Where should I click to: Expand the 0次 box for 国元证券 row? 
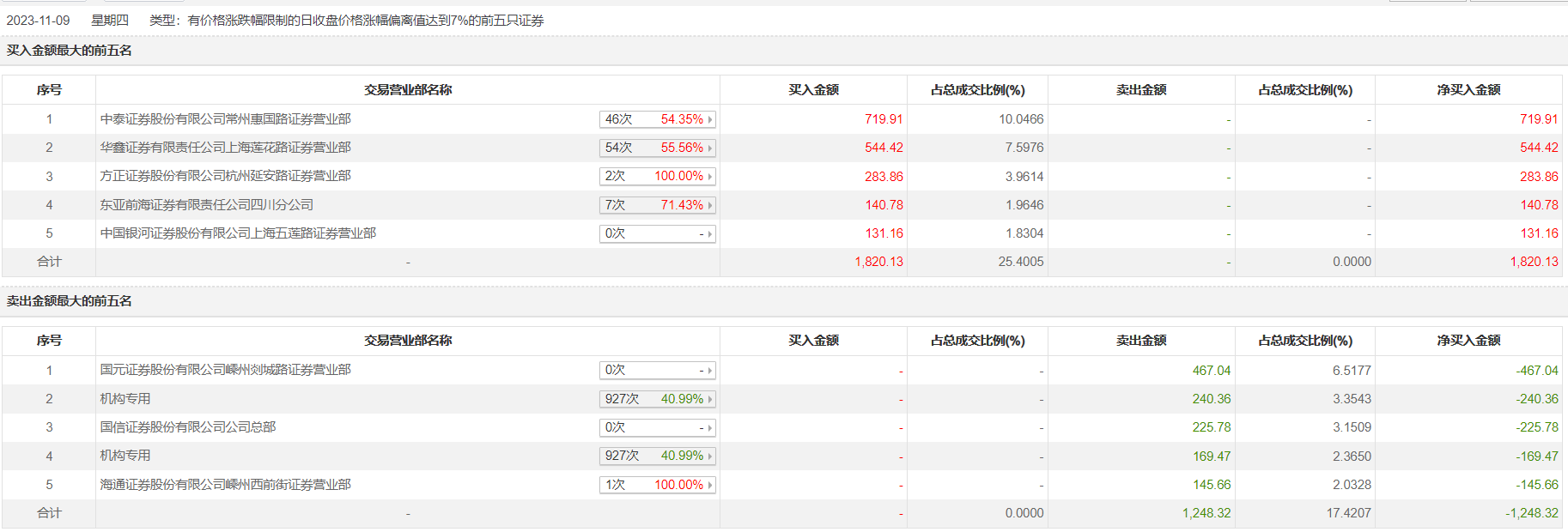pos(710,371)
